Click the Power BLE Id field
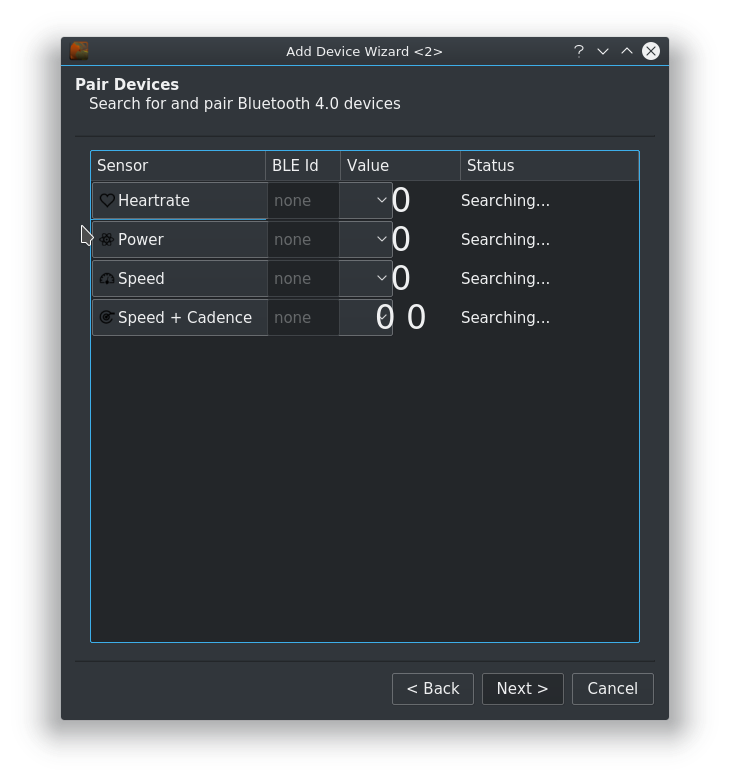This screenshot has width=730, height=781. pyautogui.click(x=303, y=240)
